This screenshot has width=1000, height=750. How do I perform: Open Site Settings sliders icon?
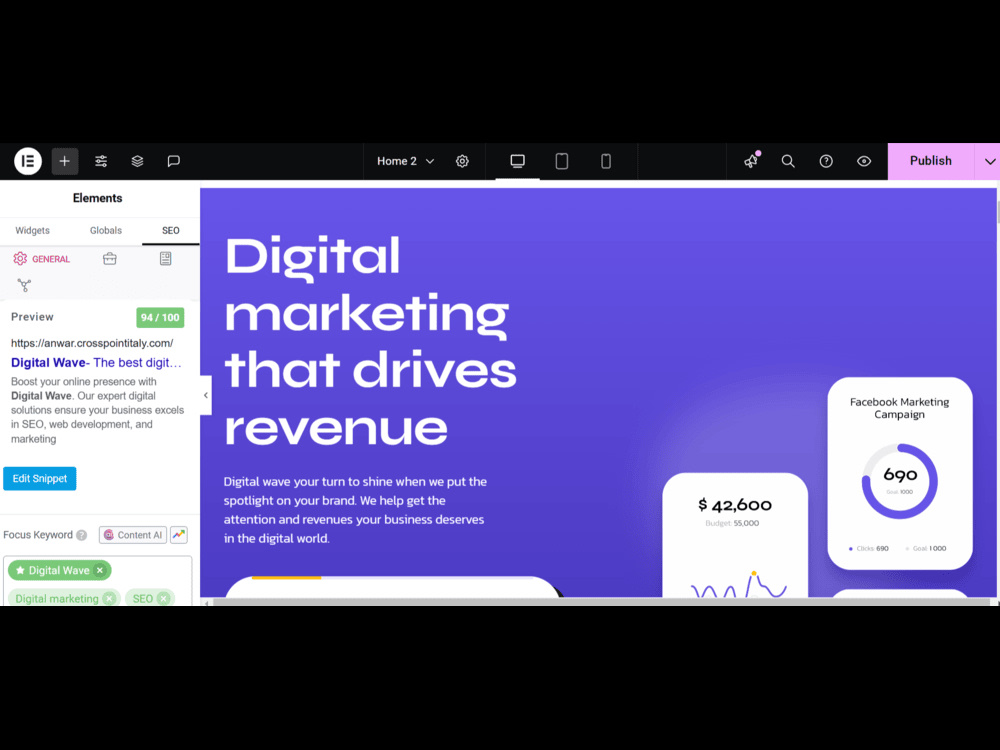101,161
